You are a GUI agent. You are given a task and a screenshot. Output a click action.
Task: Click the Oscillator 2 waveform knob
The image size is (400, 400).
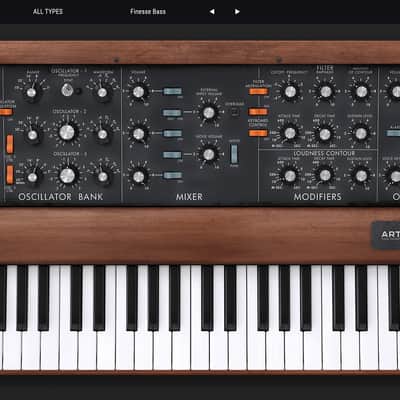coord(102,134)
